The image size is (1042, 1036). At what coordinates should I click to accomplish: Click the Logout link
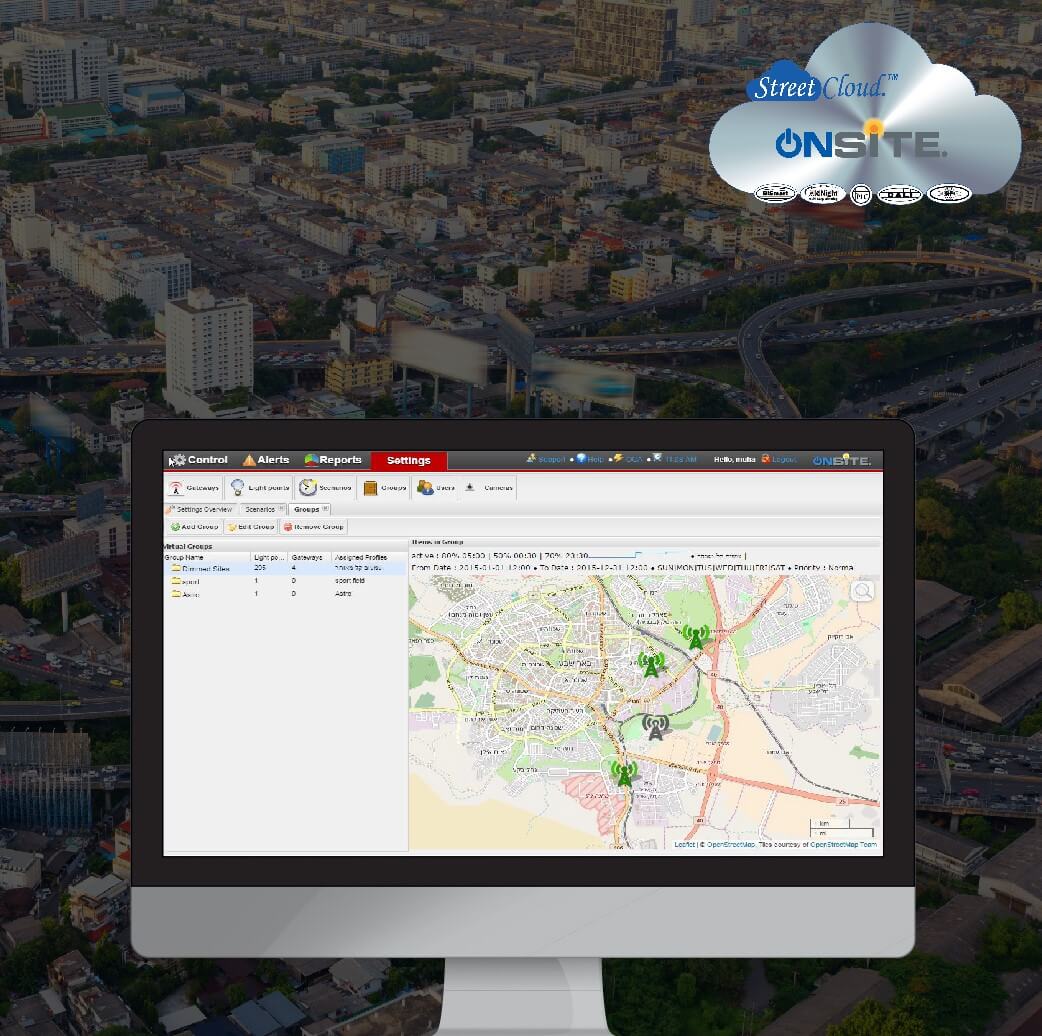point(779,459)
